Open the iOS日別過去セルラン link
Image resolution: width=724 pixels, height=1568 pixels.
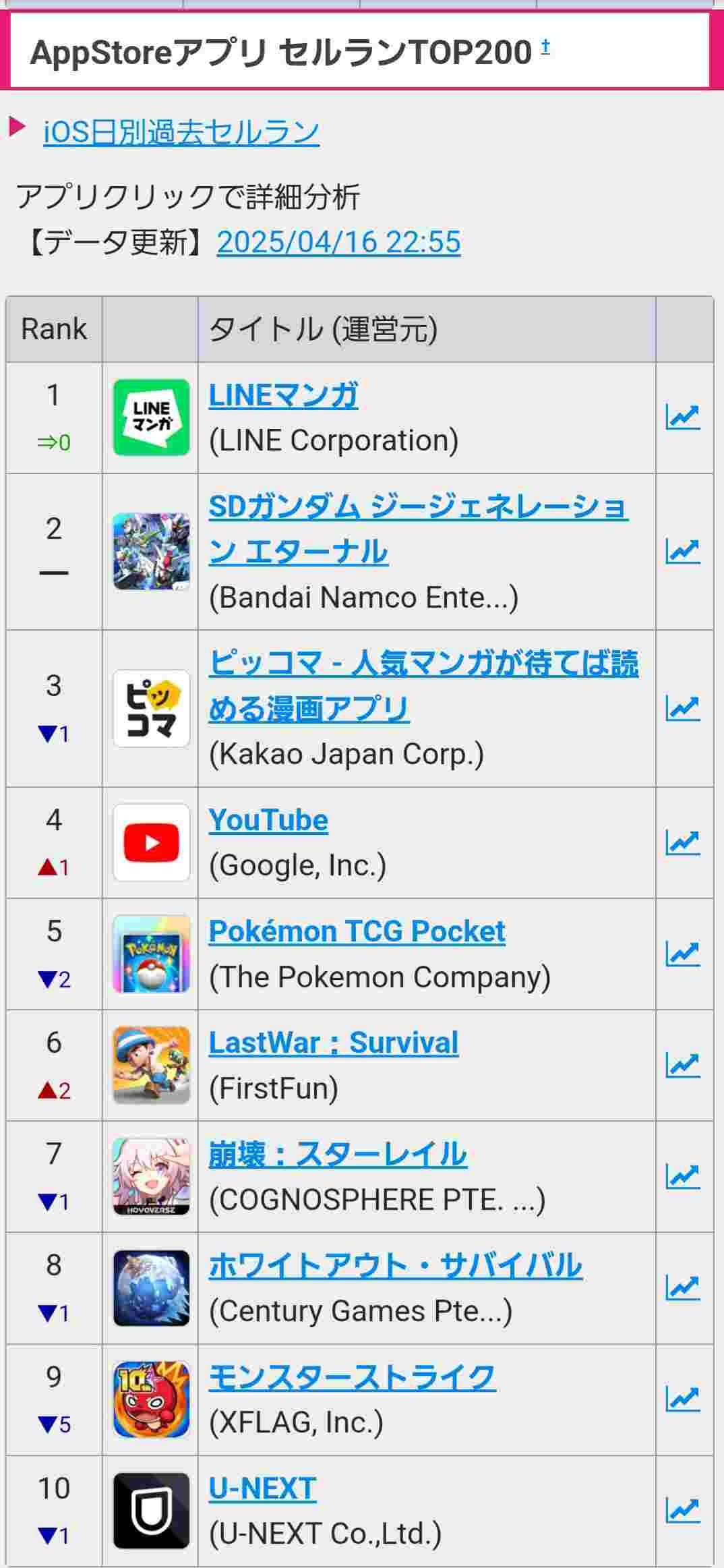(181, 132)
